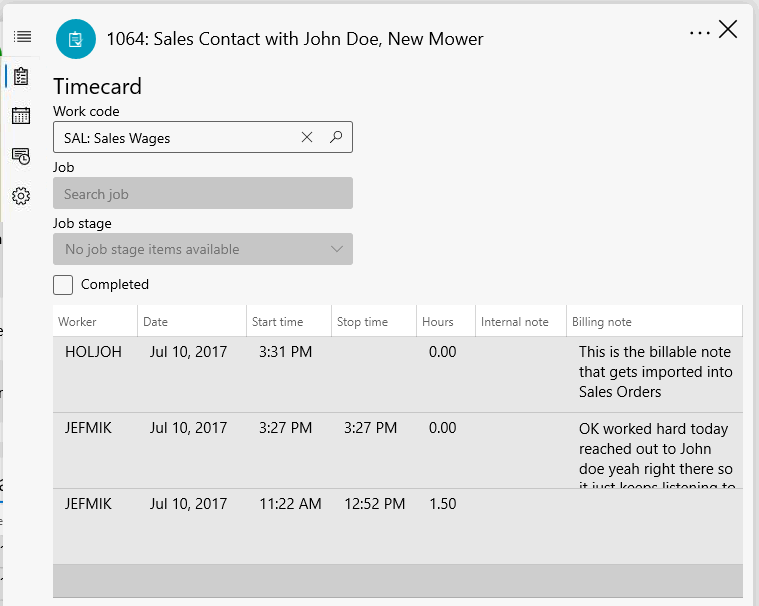Click the Start time column header
Image resolution: width=759 pixels, height=606 pixels.
[278, 322]
